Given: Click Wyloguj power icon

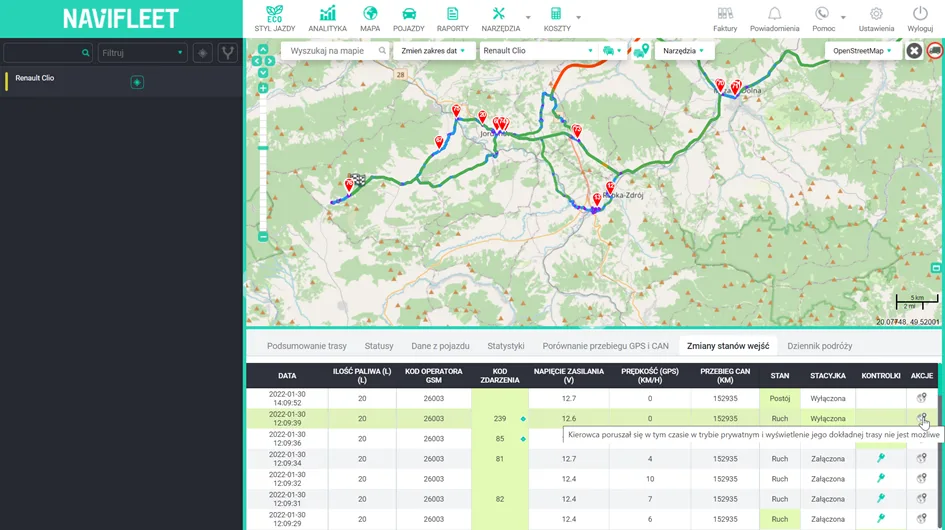Looking at the screenshot, I should coord(920,19).
